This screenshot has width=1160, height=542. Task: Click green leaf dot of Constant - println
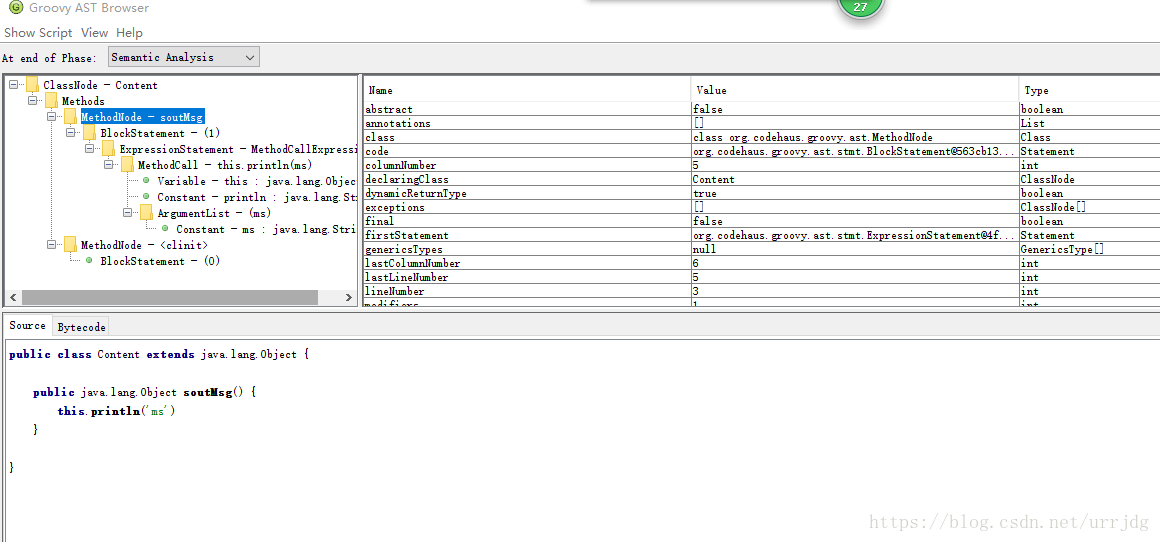(146, 197)
